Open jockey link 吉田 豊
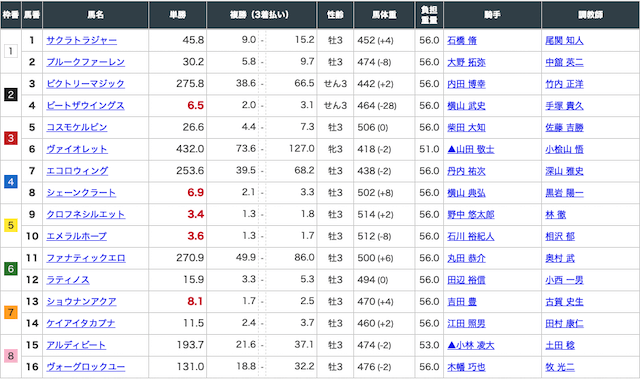The image size is (640, 379). pyautogui.click(x=462, y=302)
